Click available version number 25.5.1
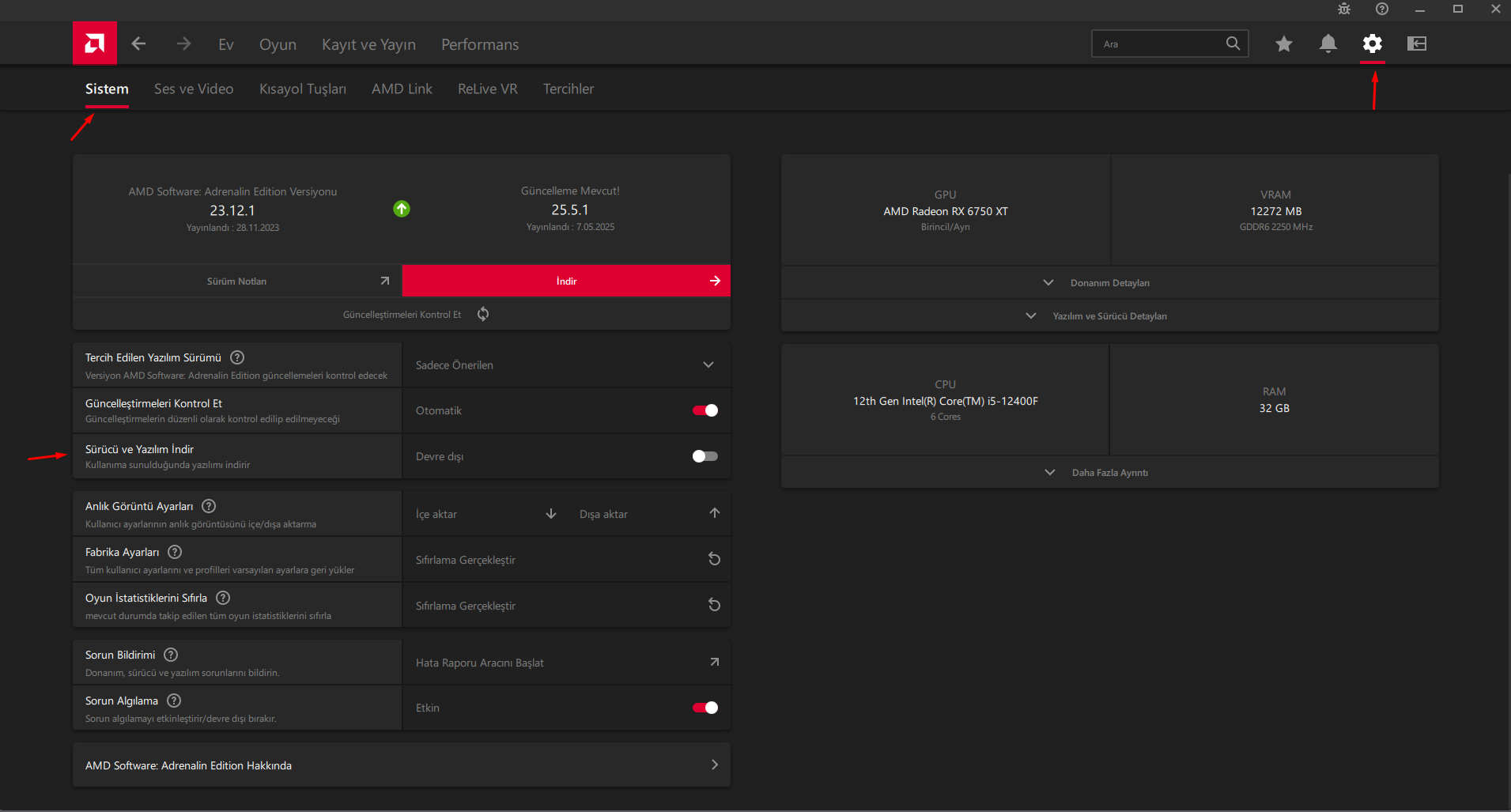 tap(570, 210)
